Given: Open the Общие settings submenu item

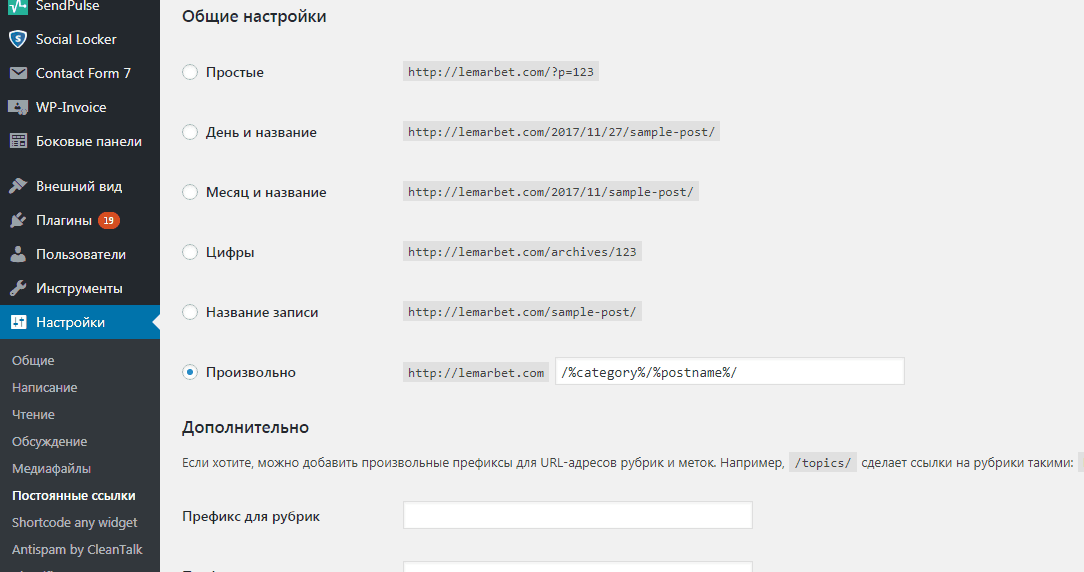Looking at the screenshot, I should pyautogui.click(x=33, y=360).
